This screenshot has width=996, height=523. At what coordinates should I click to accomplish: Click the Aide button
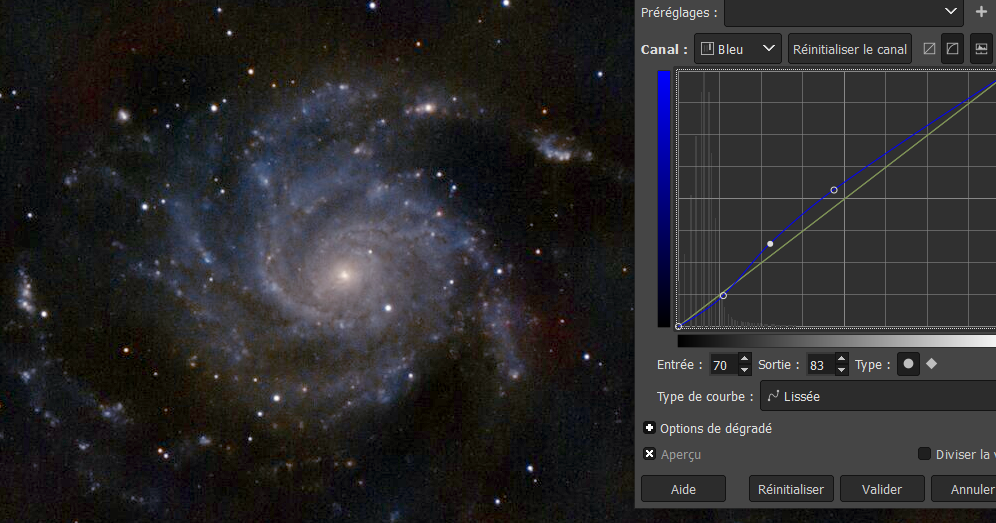pos(683,489)
